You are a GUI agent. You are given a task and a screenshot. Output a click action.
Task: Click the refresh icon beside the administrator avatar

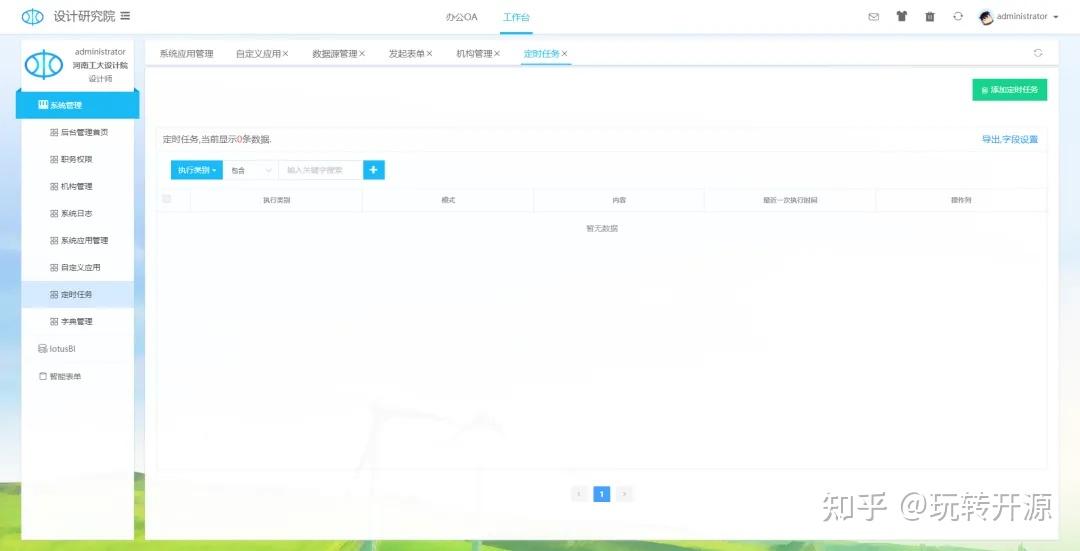pos(958,17)
